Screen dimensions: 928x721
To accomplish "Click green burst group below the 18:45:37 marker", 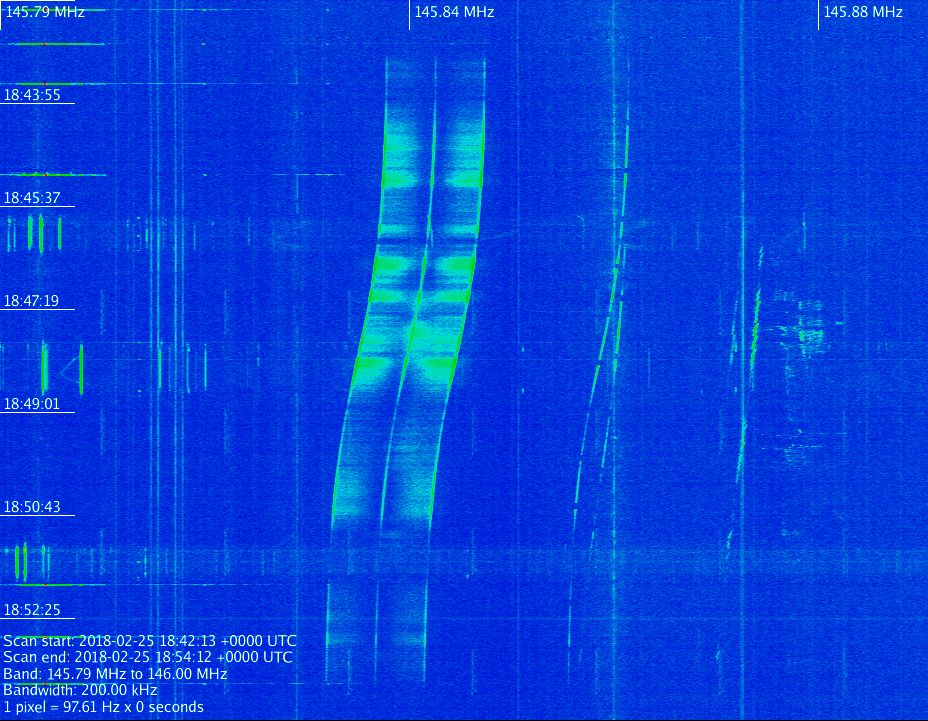I will point(35,233).
